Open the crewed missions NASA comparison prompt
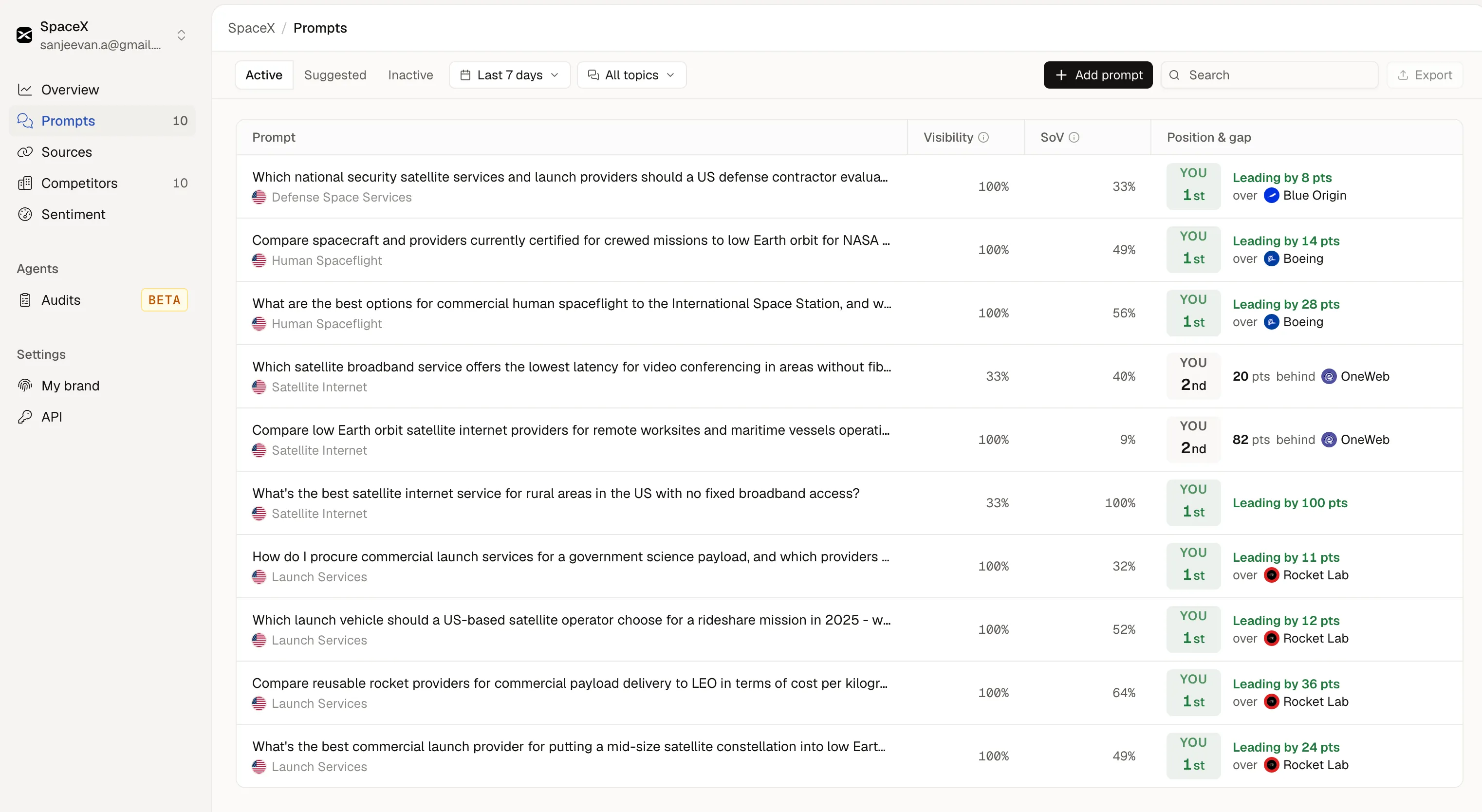 [571, 240]
